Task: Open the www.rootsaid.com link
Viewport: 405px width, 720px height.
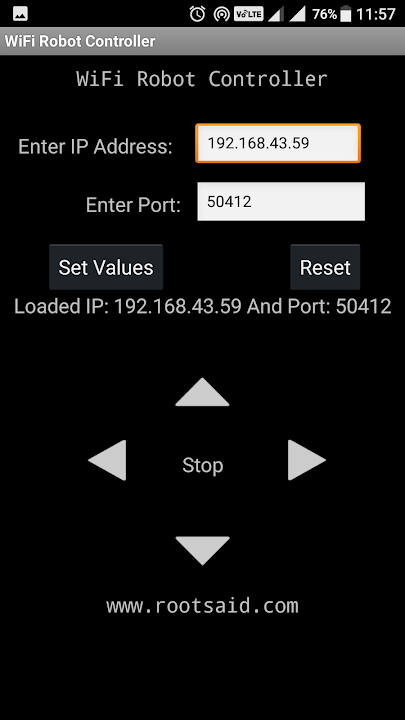Action: click(x=202, y=606)
